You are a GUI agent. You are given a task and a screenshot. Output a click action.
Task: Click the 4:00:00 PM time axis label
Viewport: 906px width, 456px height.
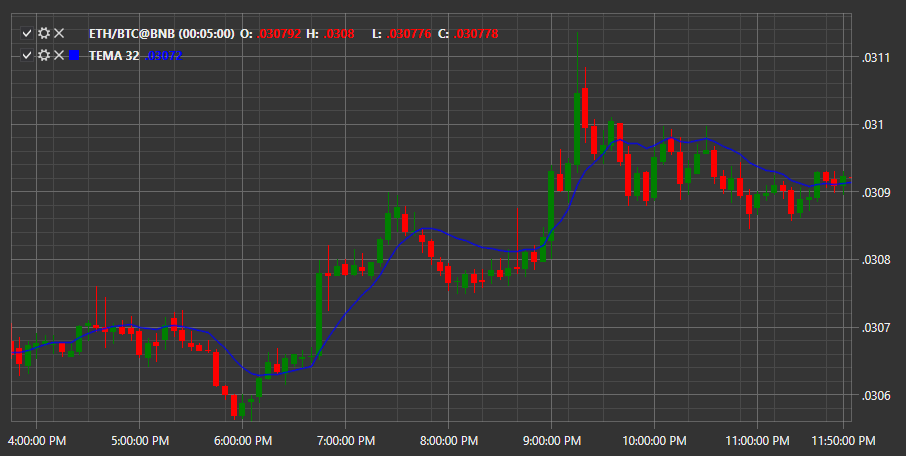[36, 441]
